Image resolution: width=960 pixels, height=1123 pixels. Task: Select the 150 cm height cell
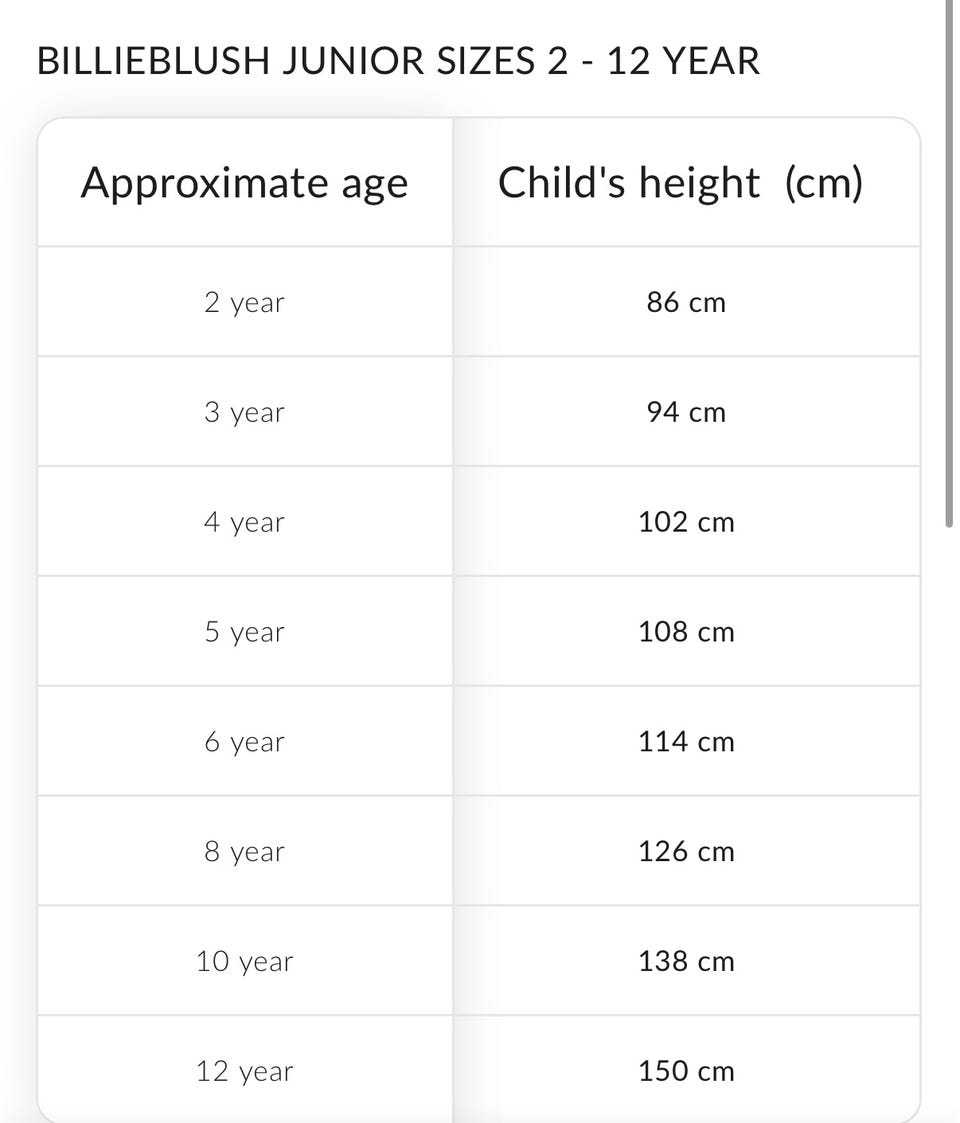coord(686,1072)
